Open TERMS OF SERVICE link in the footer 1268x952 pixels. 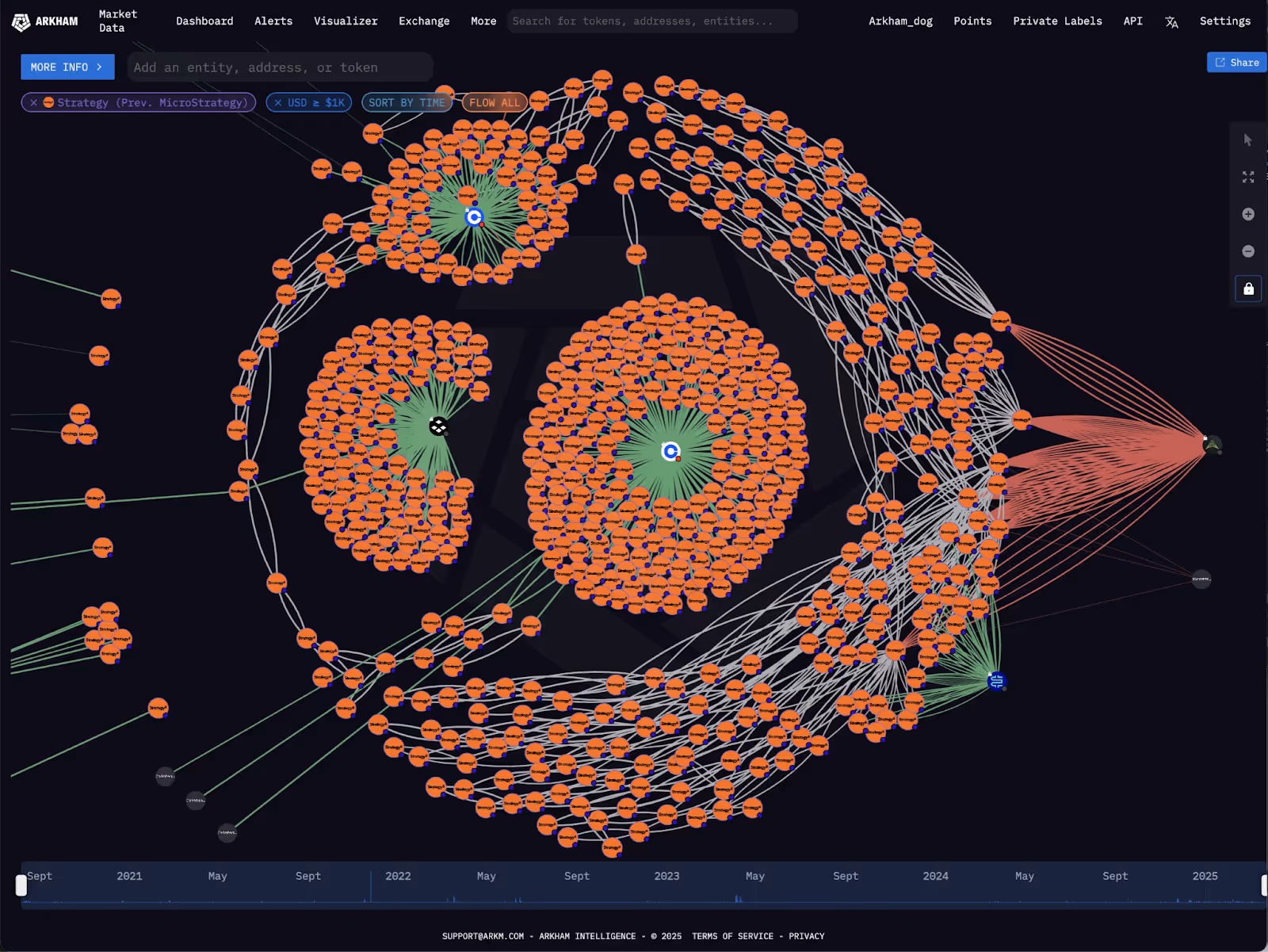pos(732,936)
